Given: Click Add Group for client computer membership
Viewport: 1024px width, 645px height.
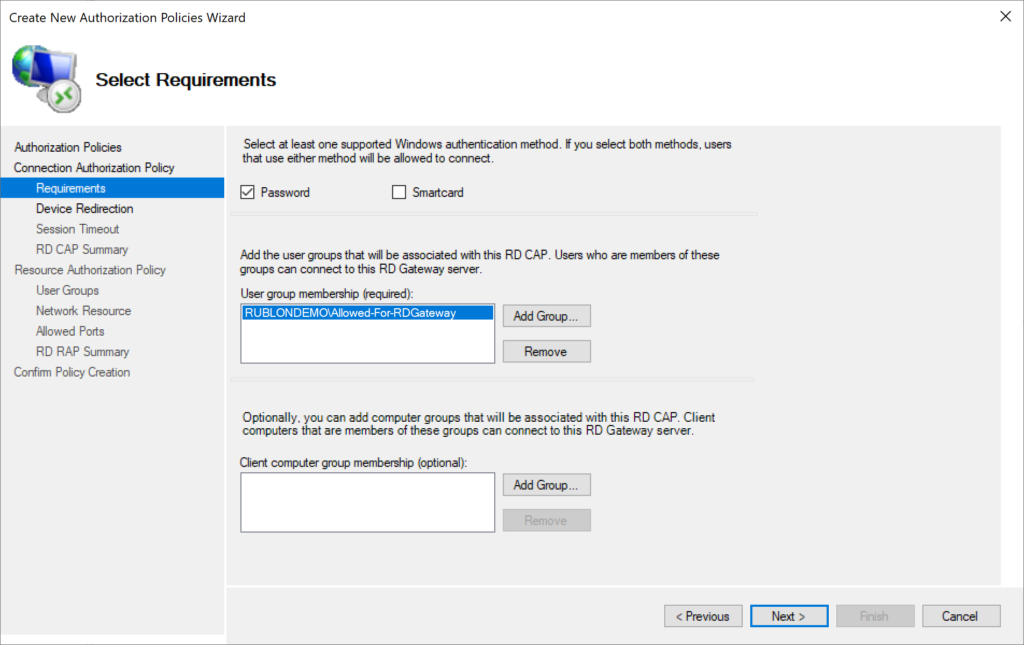Looking at the screenshot, I should coord(546,484).
